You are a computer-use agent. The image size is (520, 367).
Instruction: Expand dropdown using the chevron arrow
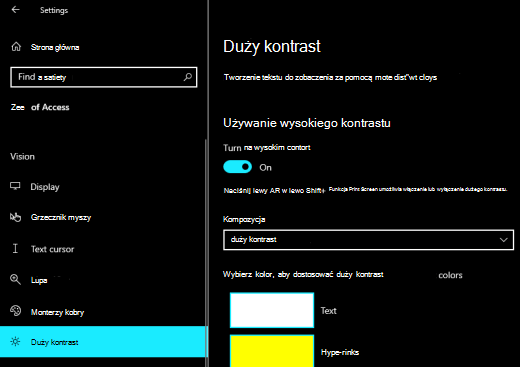503,240
